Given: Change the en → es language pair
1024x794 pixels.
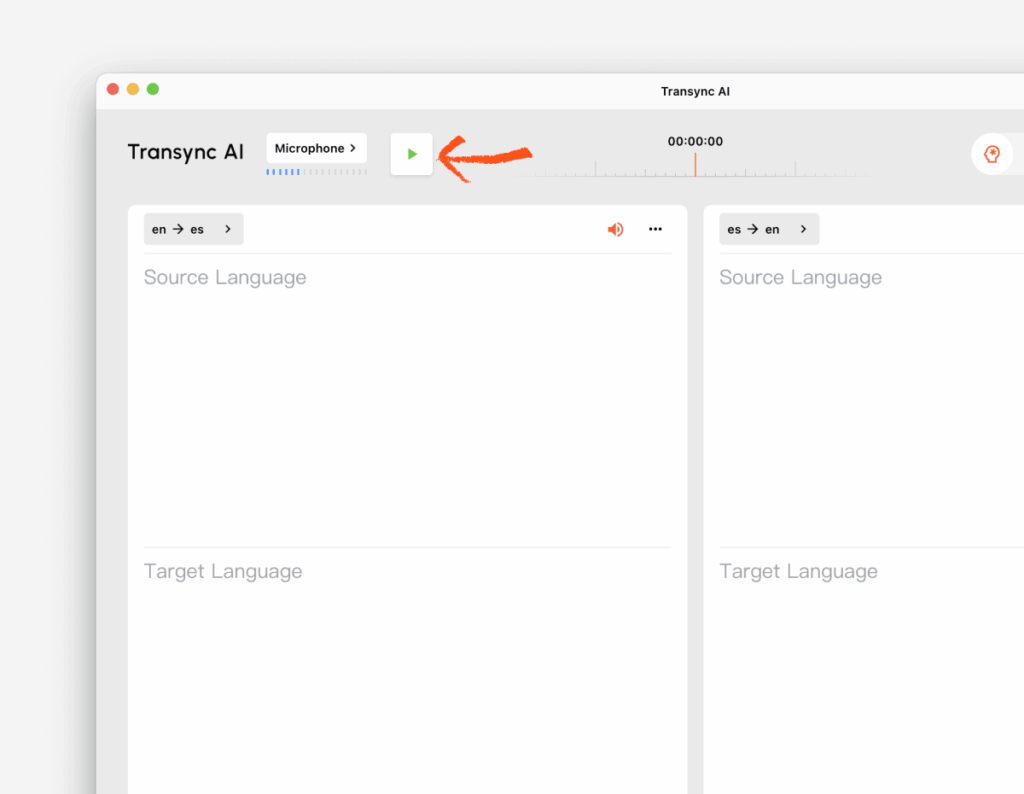Looking at the screenshot, I should click(193, 229).
